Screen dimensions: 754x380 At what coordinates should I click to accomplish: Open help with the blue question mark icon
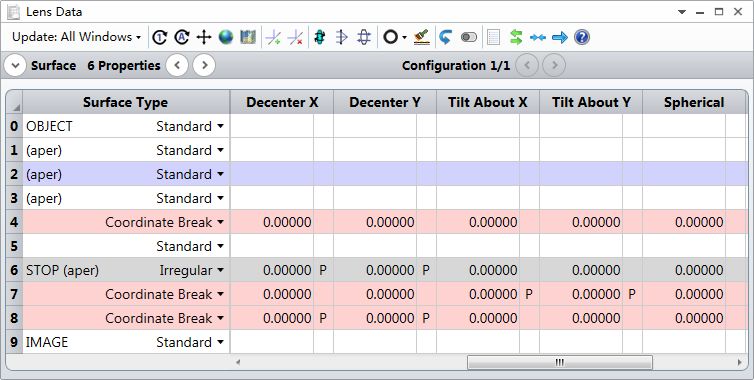coord(582,37)
